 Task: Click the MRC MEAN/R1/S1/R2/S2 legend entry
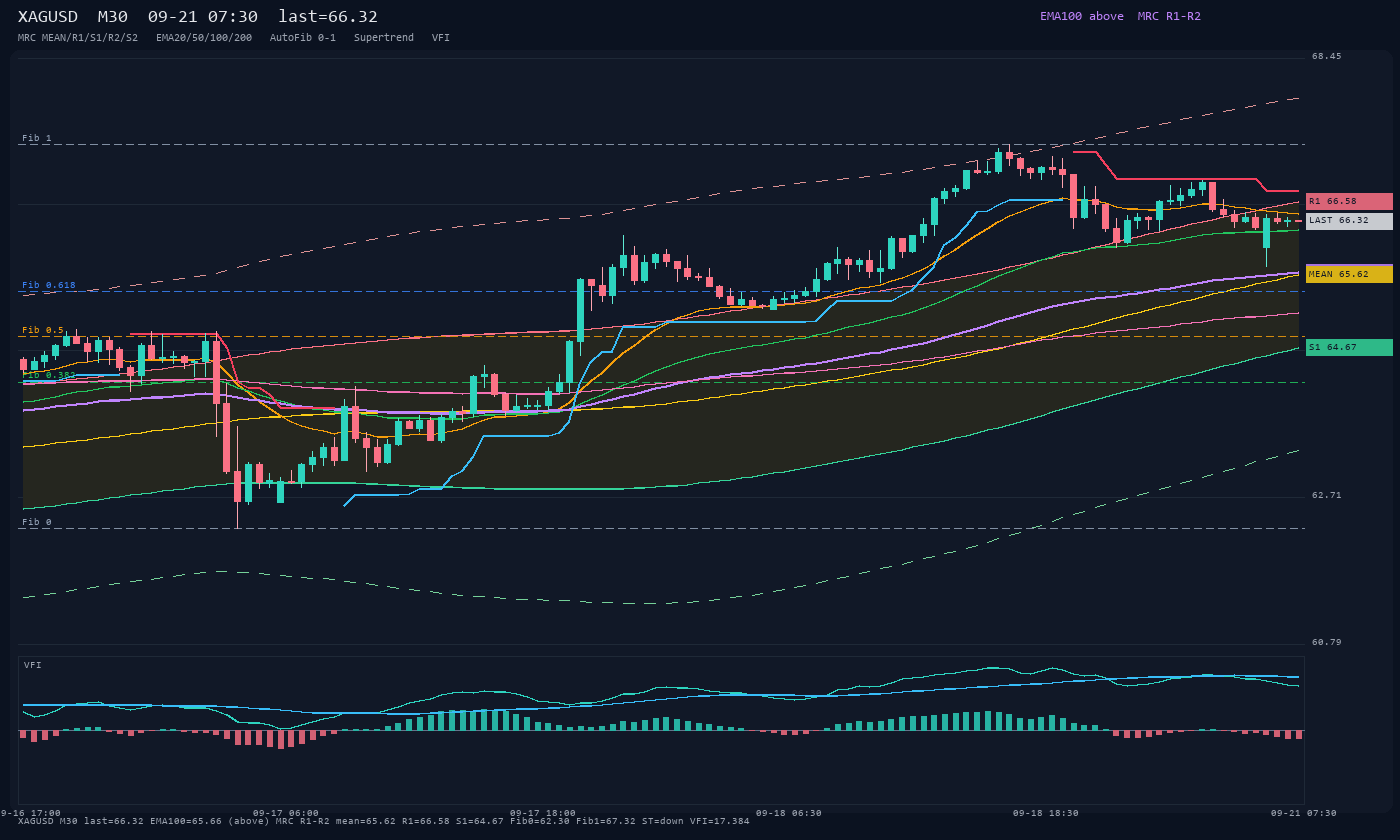[78, 38]
